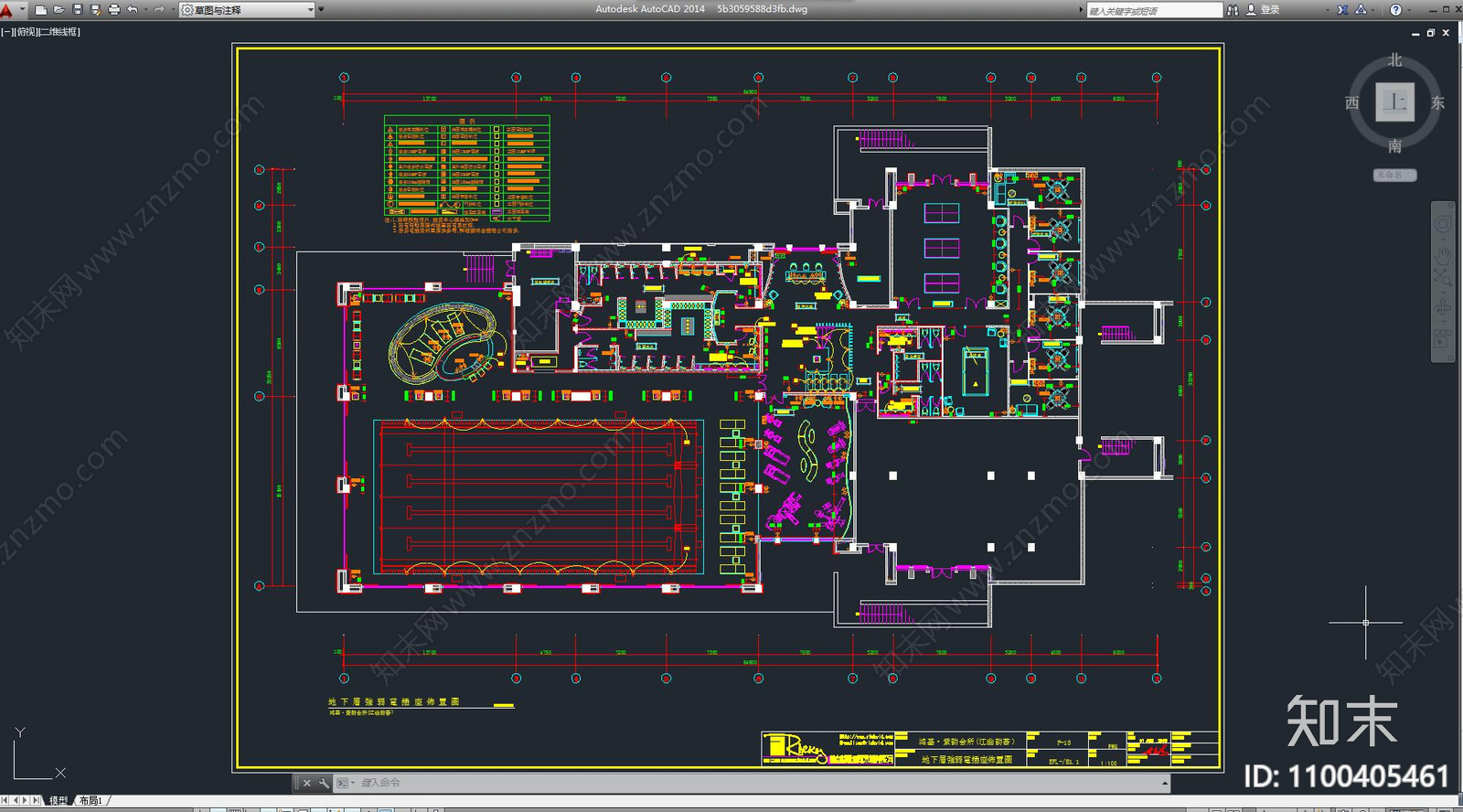Image resolution: width=1463 pixels, height=812 pixels.
Task: Click 东 (east) on the ViewCube compass
Action: point(1437,102)
